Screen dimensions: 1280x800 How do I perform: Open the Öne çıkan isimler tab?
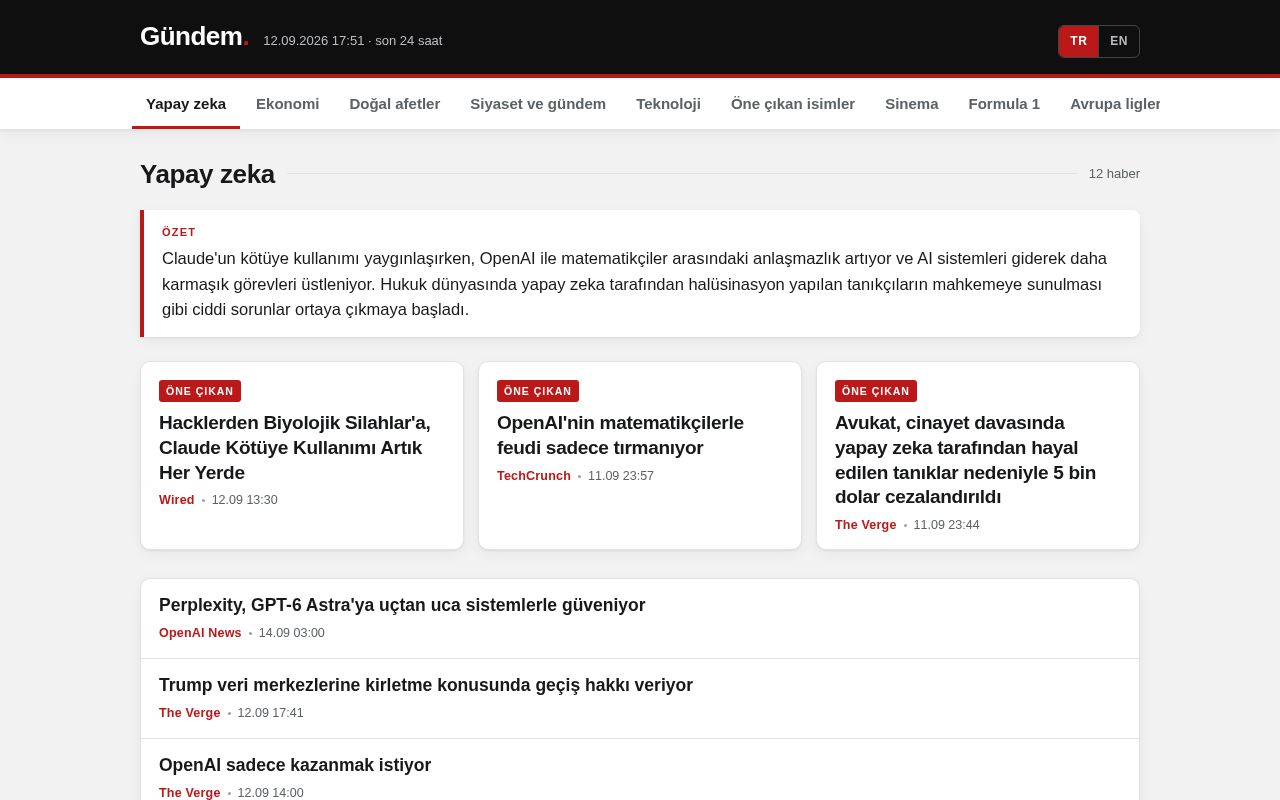pos(793,103)
